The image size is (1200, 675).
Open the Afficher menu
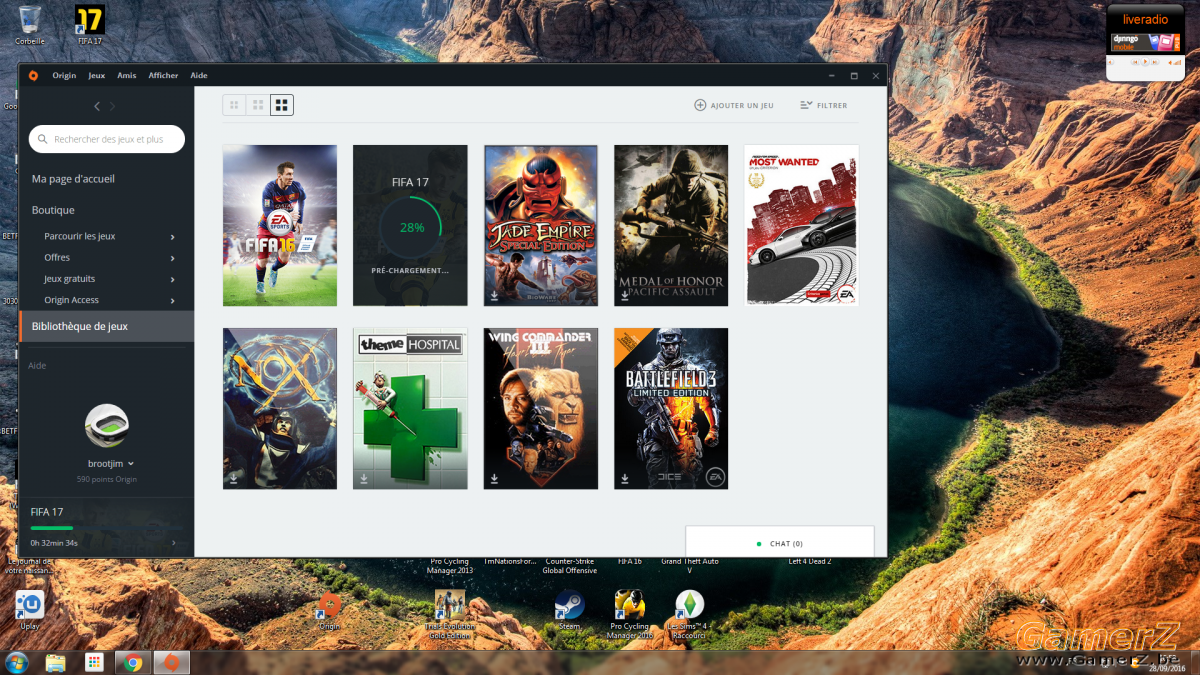tap(163, 75)
